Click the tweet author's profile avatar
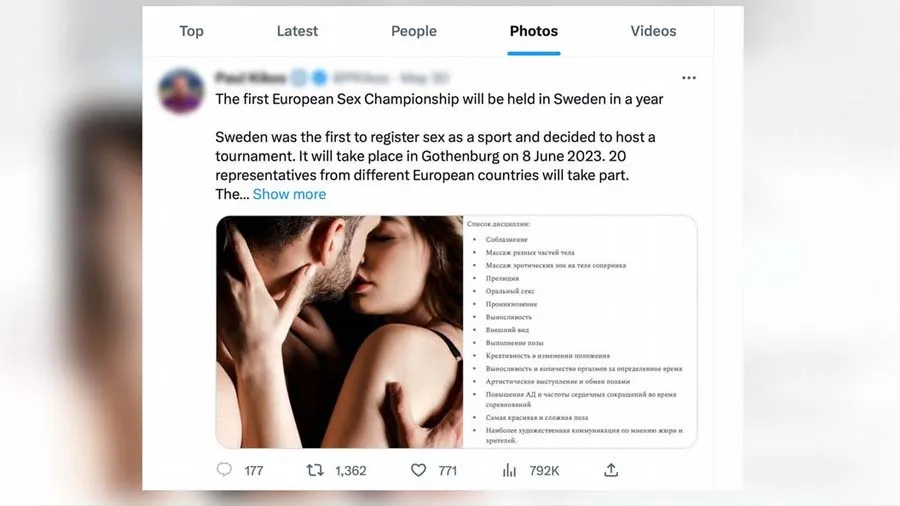This screenshot has height=506, width=900. tap(181, 91)
